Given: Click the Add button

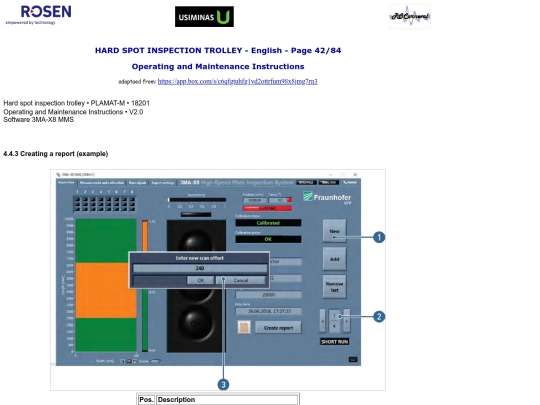Looking at the screenshot, I should pos(334,259).
